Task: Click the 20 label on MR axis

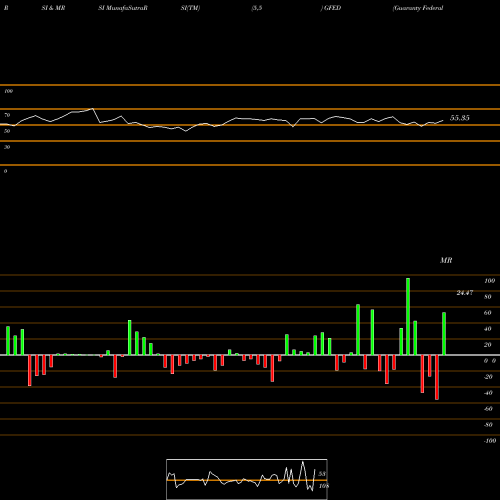Action: tap(488, 345)
